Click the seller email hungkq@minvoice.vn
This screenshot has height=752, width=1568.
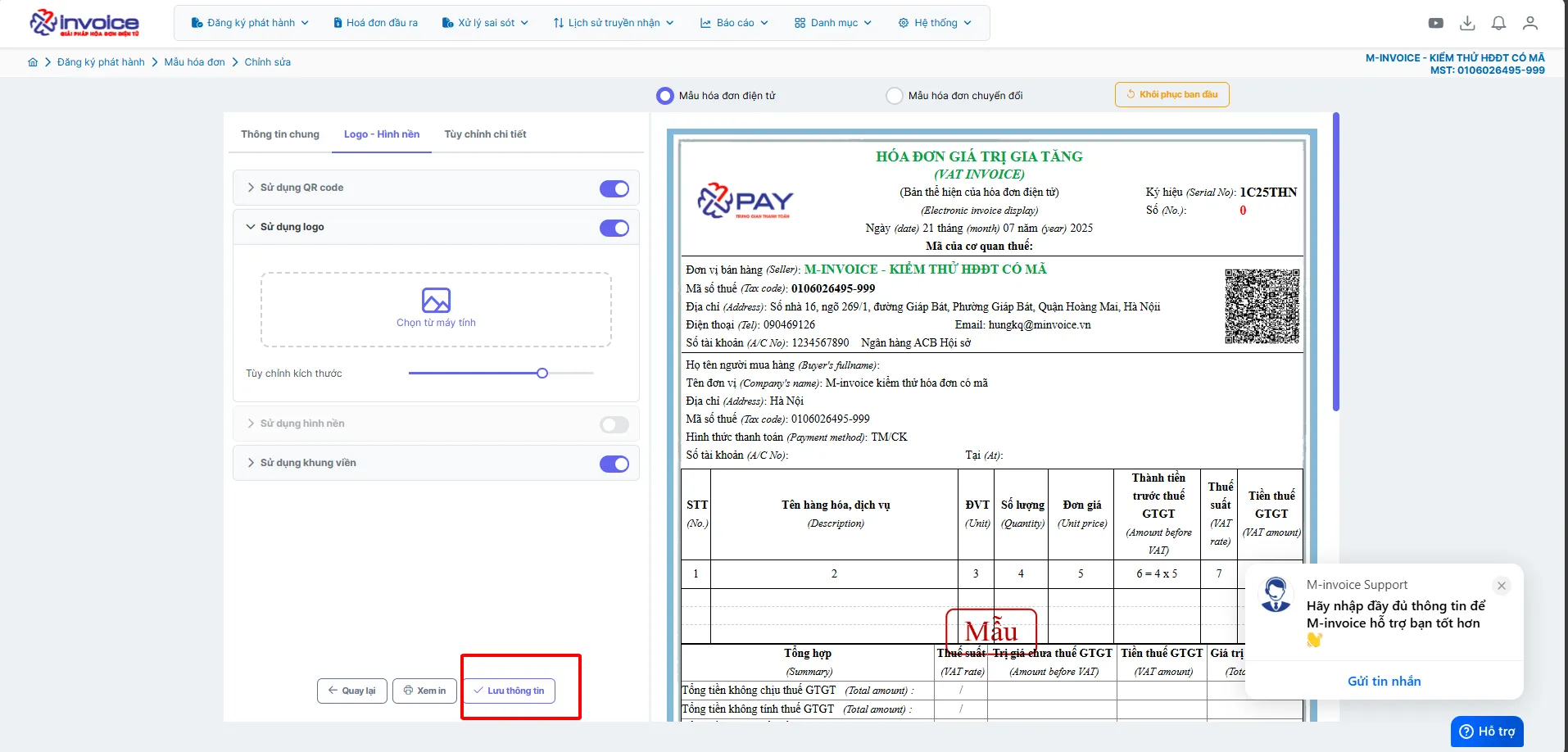pos(1040,325)
